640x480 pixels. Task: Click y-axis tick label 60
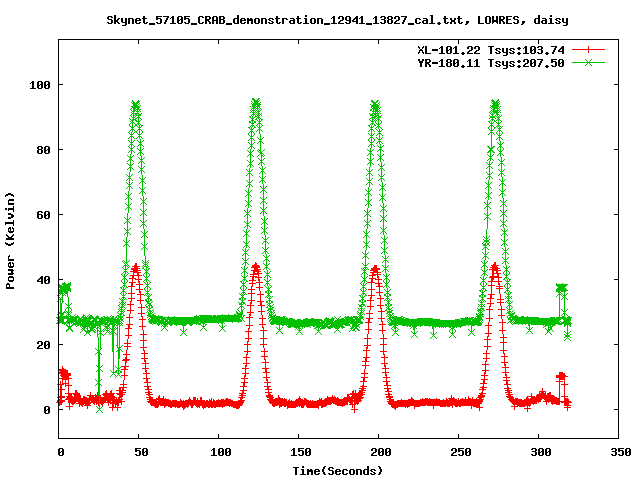(x=43, y=215)
